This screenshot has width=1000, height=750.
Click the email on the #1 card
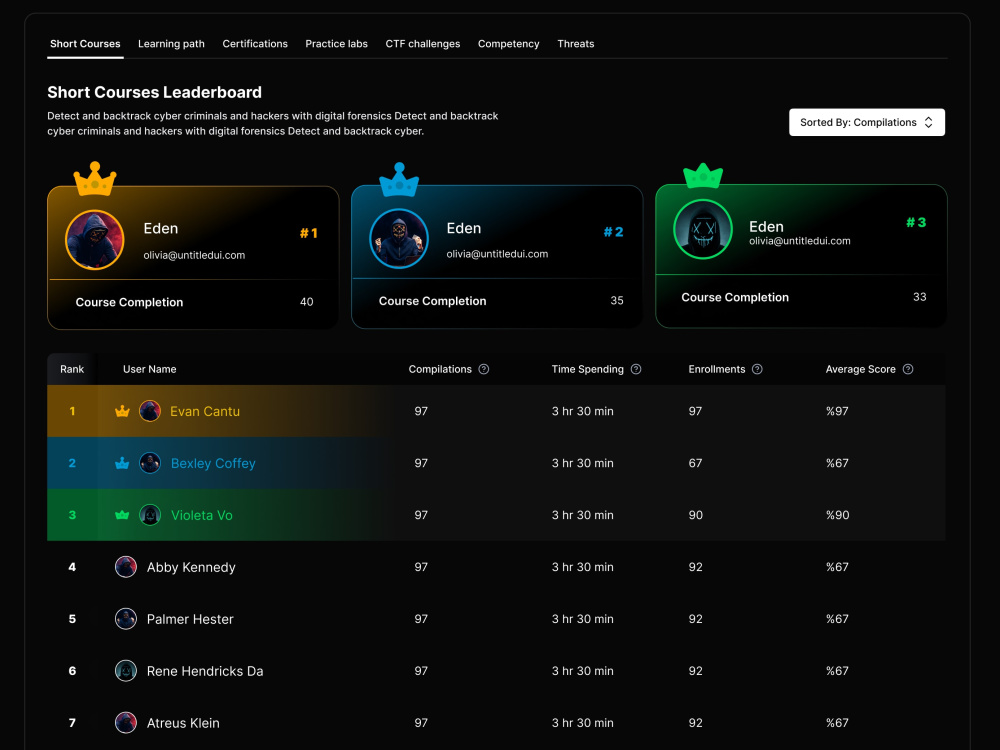(194, 255)
